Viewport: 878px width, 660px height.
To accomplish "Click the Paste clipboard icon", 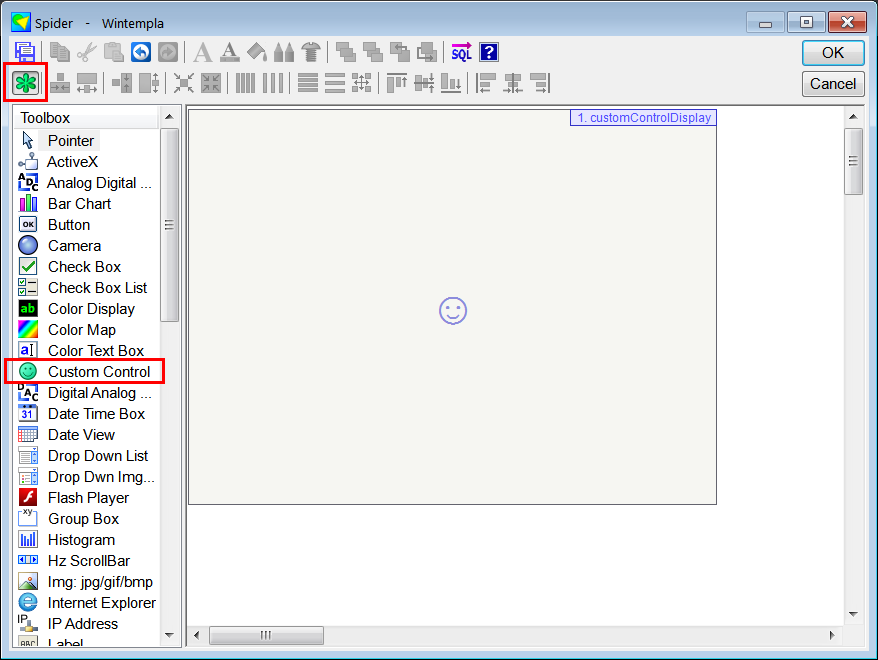I will [114, 53].
